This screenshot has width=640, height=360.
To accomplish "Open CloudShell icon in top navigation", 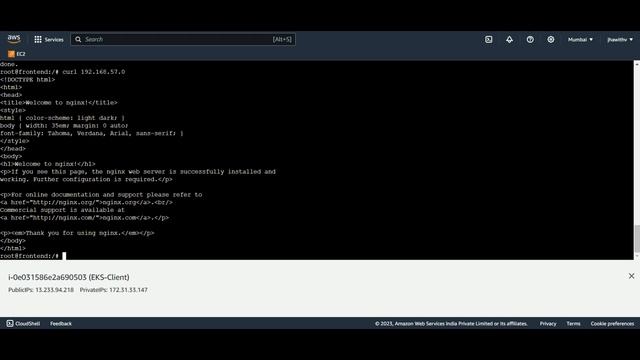I will (489, 40).
